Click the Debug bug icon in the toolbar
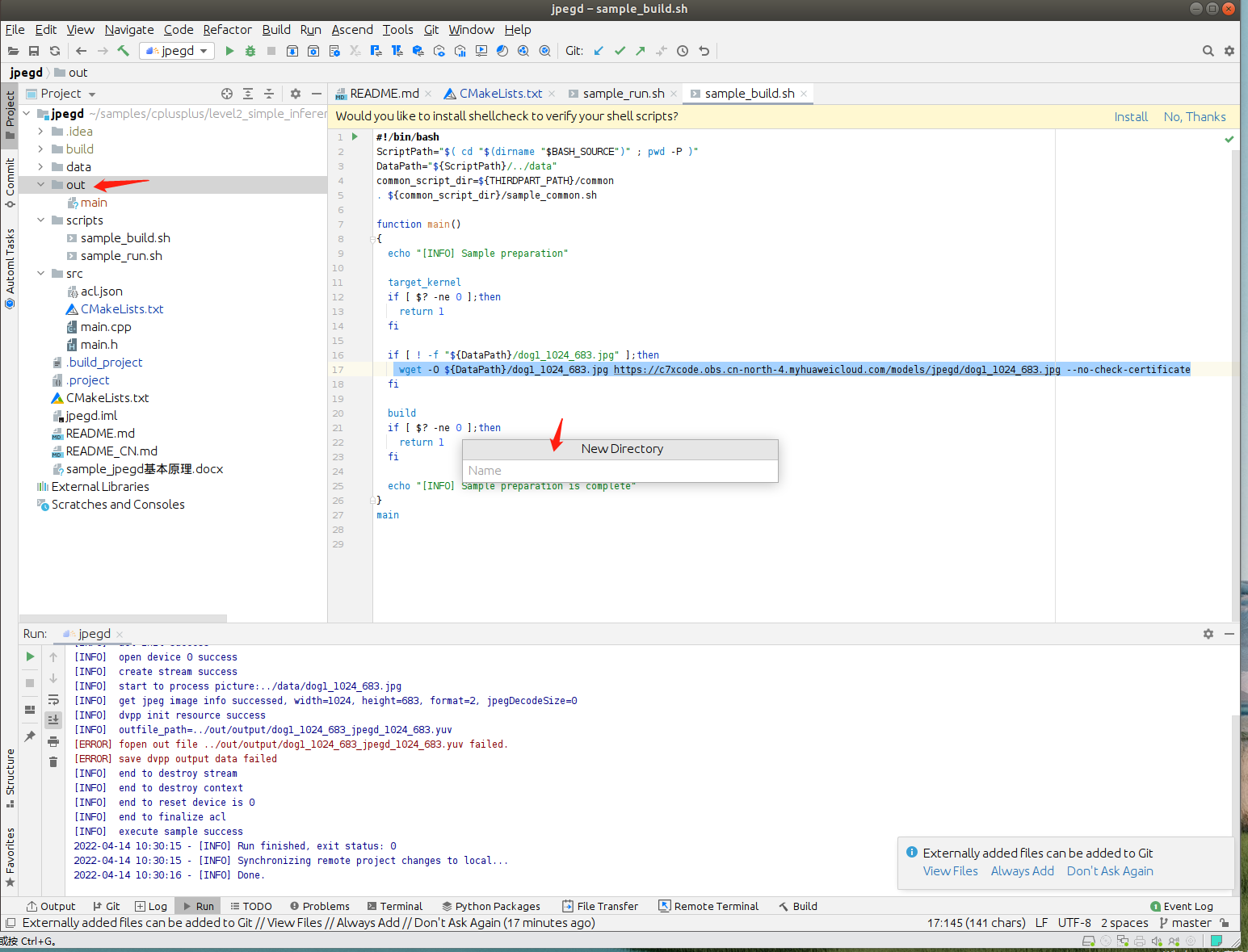 tap(250, 51)
